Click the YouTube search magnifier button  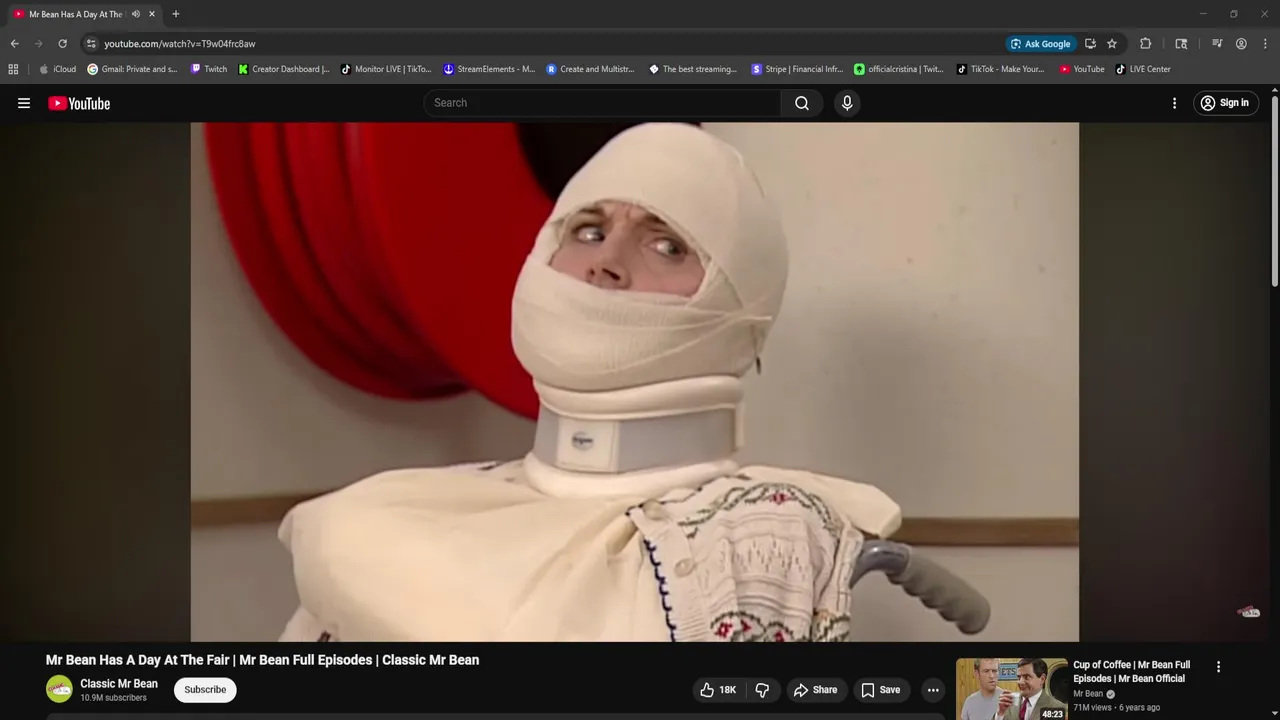[802, 103]
